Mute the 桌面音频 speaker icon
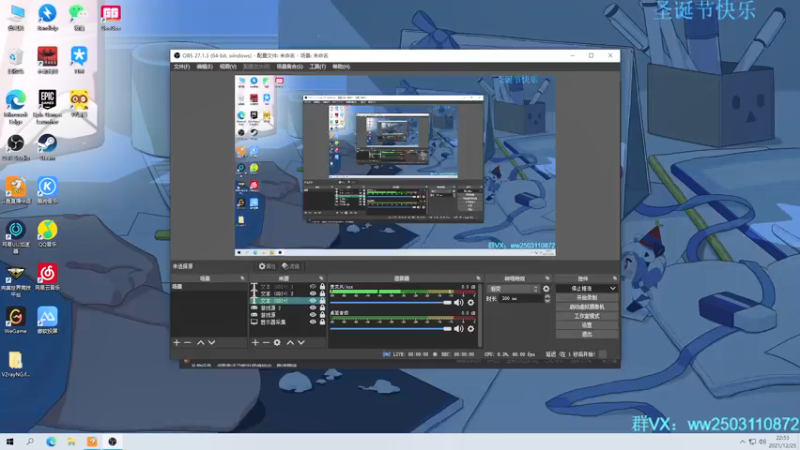The image size is (800, 450). [x=459, y=329]
